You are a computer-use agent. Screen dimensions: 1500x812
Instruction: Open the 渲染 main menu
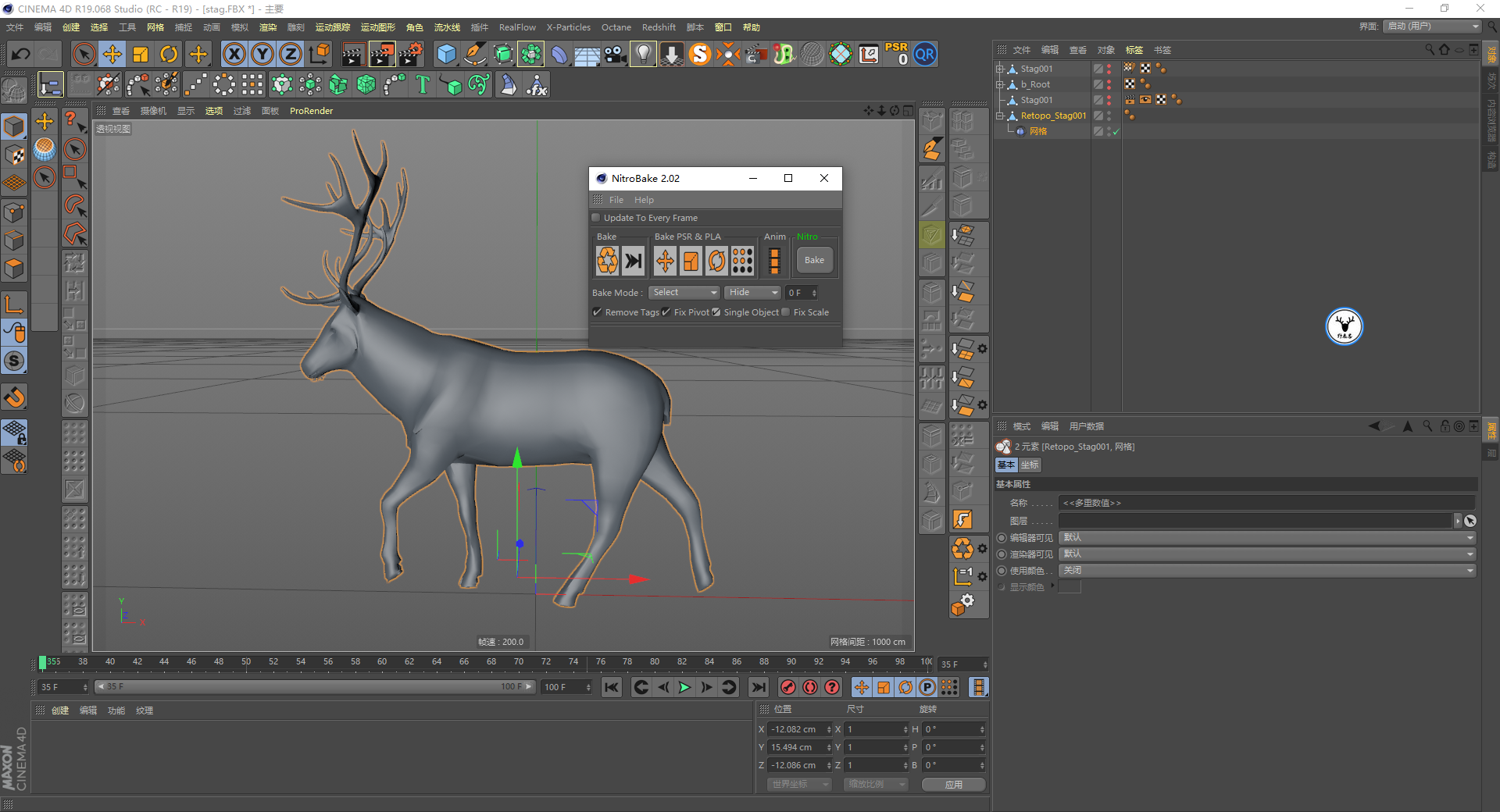coord(268,27)
